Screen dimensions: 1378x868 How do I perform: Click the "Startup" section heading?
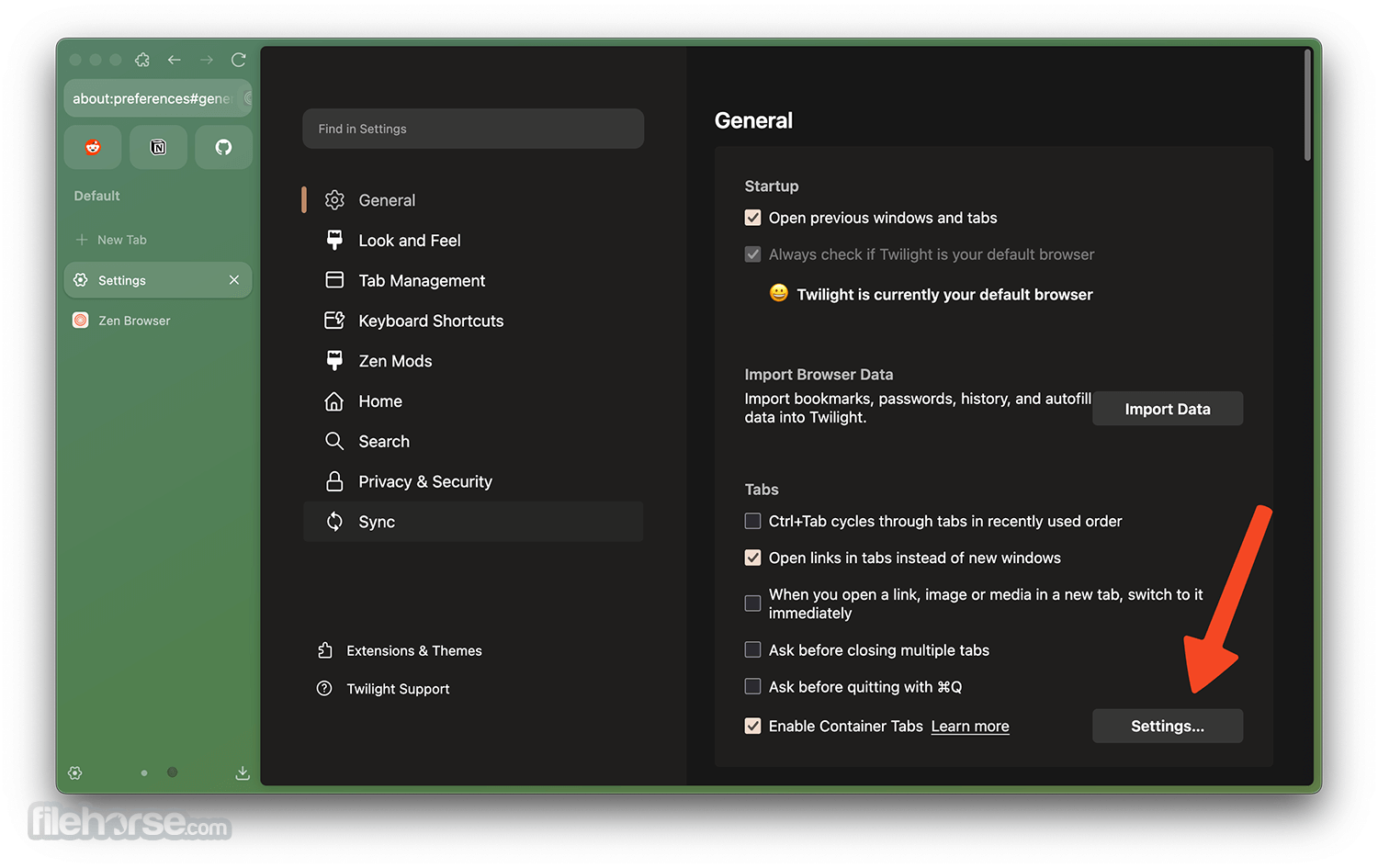pyautogui.click(x=772, y=186)
